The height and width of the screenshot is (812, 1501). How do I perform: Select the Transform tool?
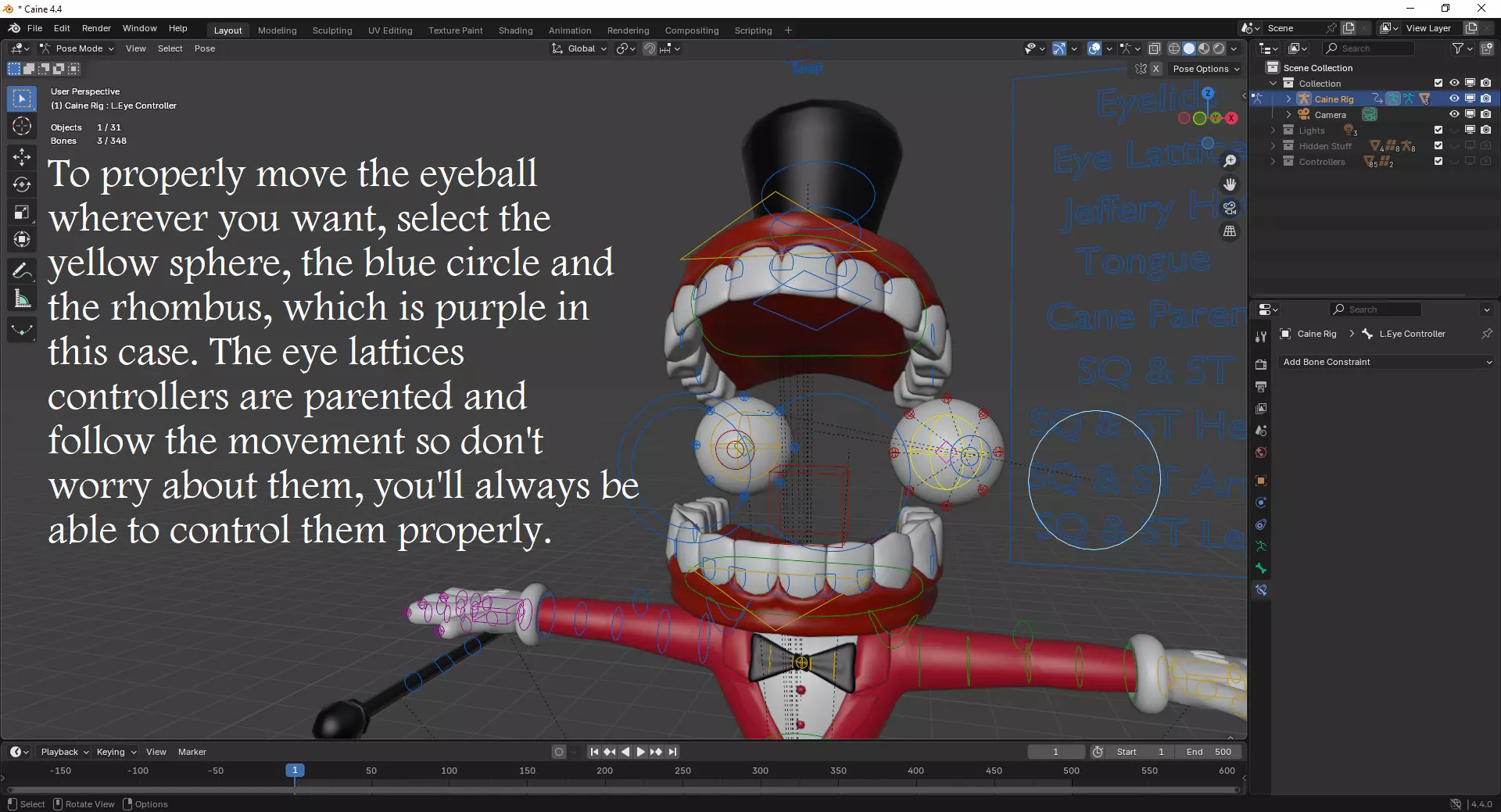coord(22,240)
